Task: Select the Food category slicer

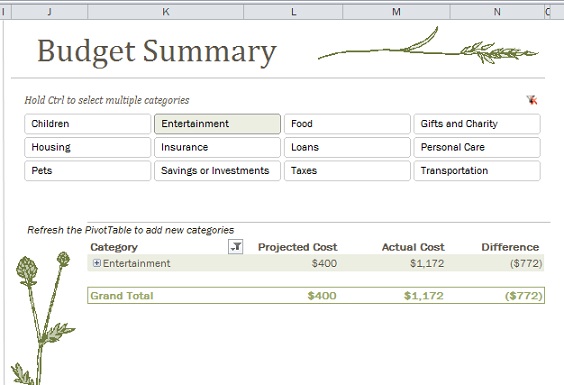Action: tap(347, 124)
